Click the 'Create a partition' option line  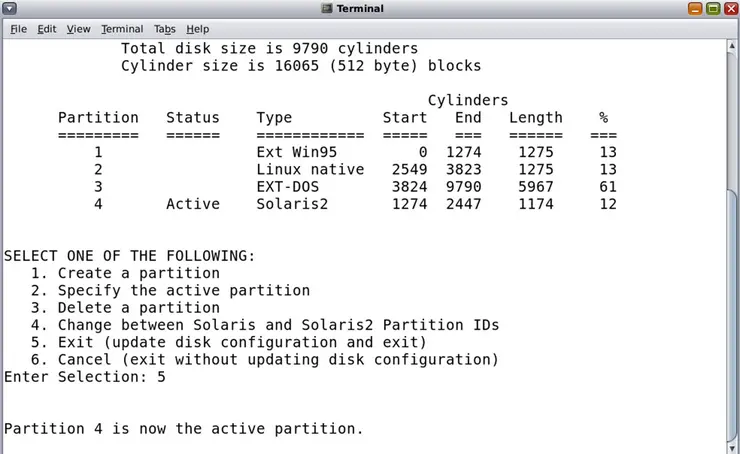point(138,273)
